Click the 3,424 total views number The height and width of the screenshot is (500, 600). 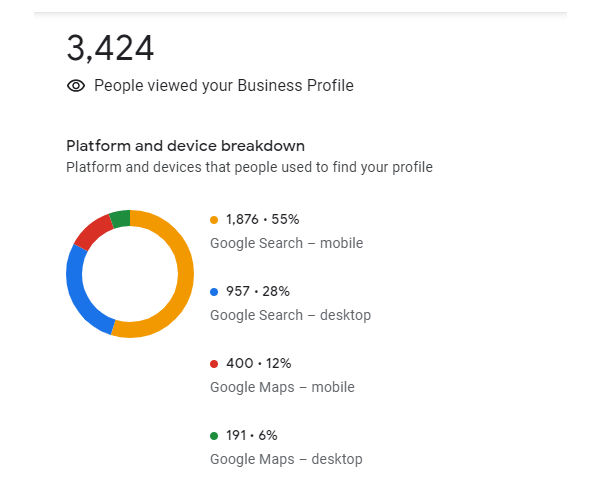110,48
